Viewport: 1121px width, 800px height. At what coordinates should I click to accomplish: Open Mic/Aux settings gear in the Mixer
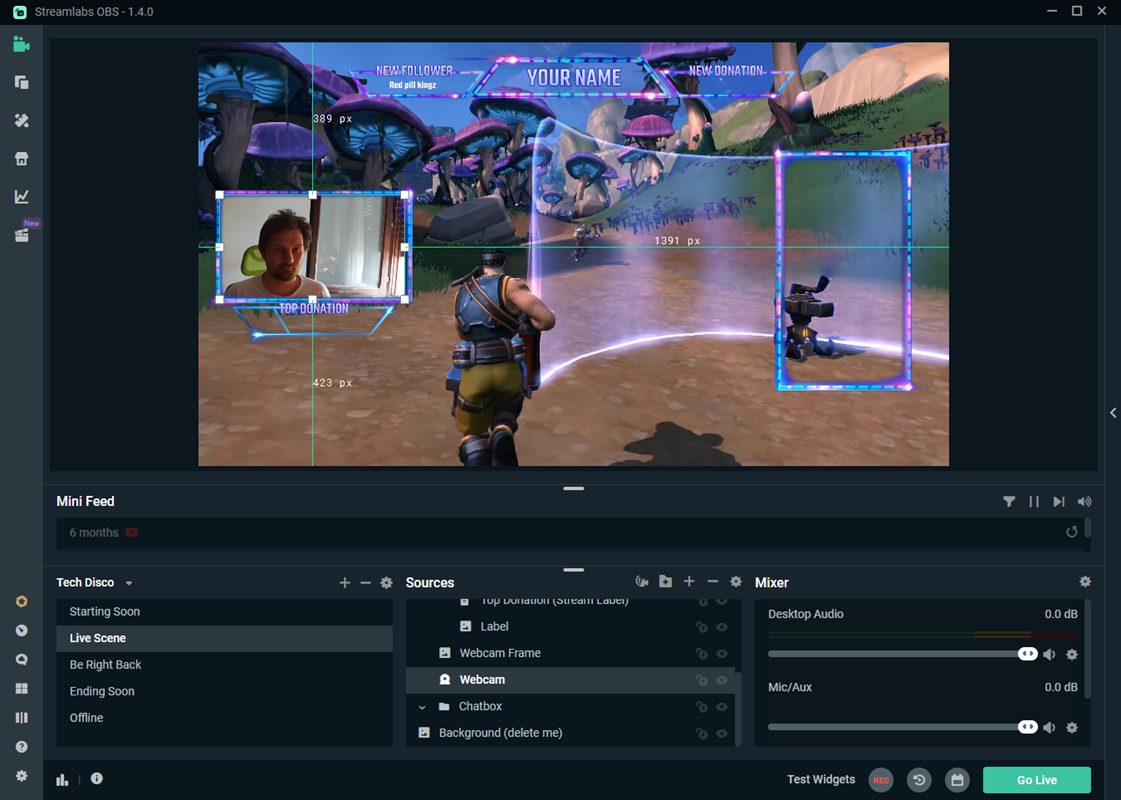point(1072,727)
